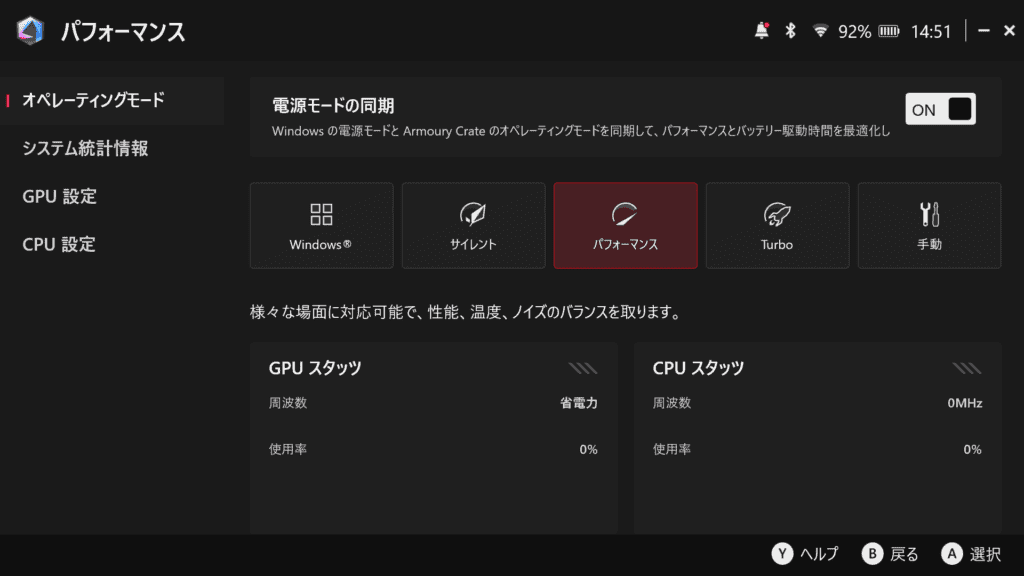Click the striped icon in GPU スタッツ panel
The height and width of the screenshot is (576, 1024).
pos(583,368)
